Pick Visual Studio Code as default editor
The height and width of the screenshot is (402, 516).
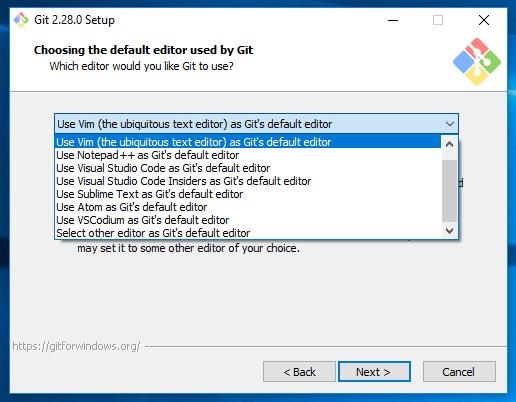point(248,168)
